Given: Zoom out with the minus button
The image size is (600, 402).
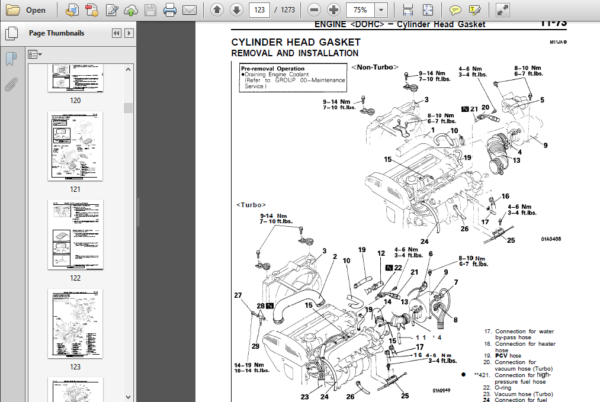Looking at the screenshot, I should (314, 10).
